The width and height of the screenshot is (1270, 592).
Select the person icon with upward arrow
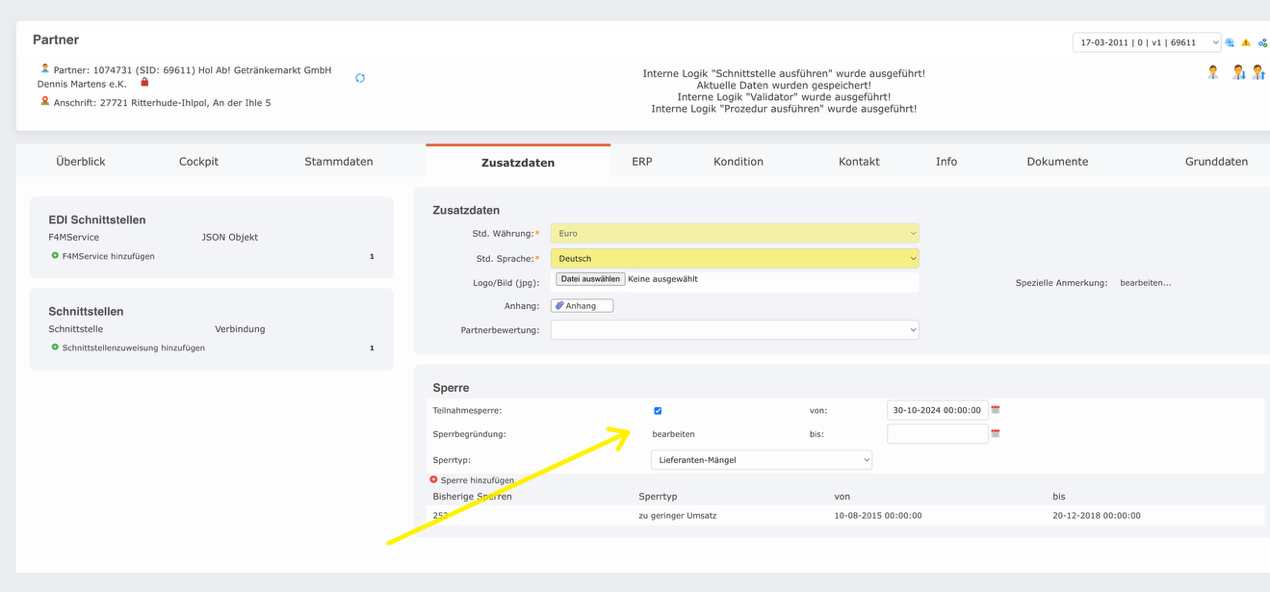click(x=1258, y=72)
